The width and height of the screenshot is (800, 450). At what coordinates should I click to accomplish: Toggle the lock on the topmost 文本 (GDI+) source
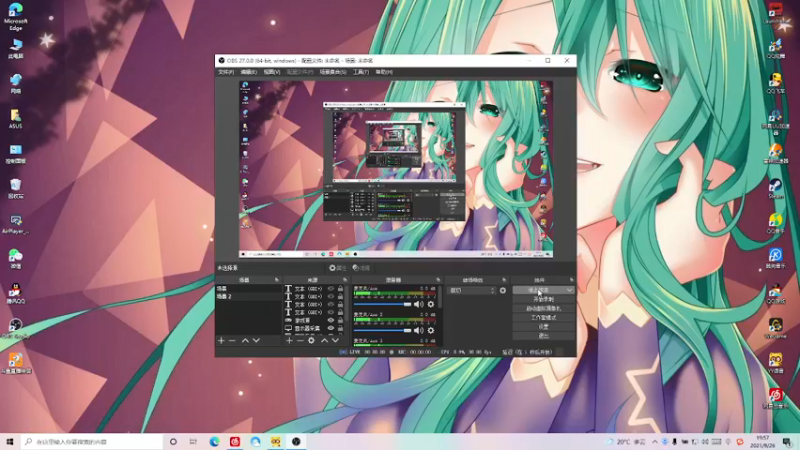pyautogui.click(x=340, y=289)
